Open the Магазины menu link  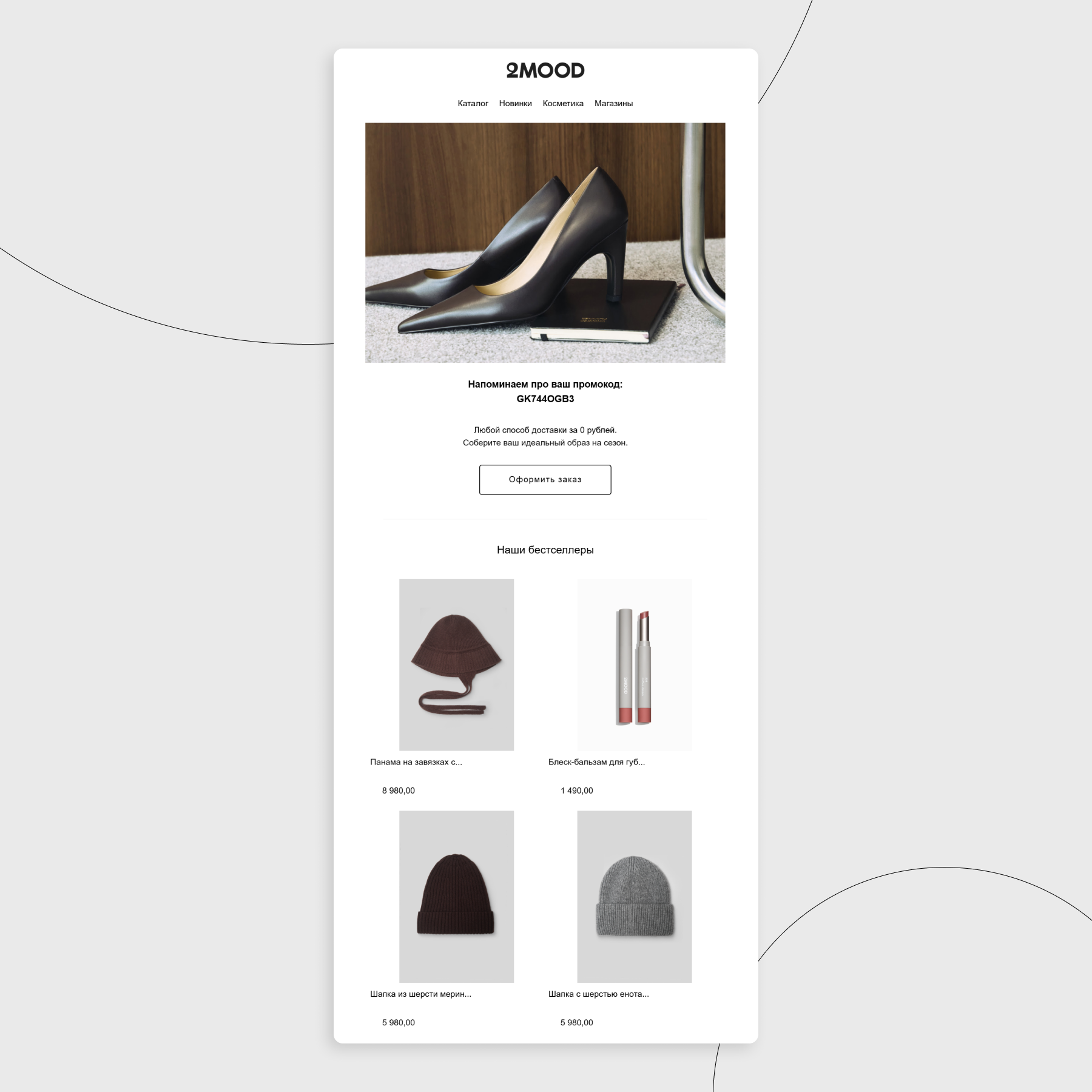pos(613,103)
